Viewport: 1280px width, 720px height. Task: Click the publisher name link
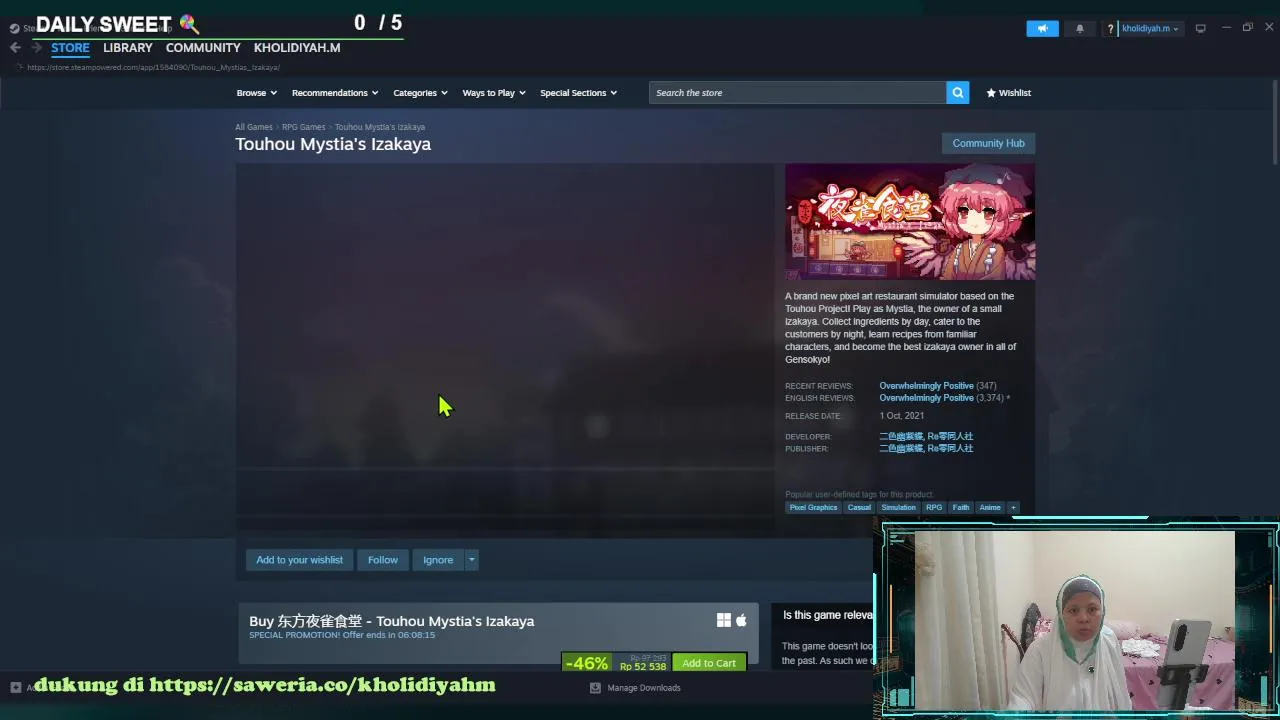926,448
